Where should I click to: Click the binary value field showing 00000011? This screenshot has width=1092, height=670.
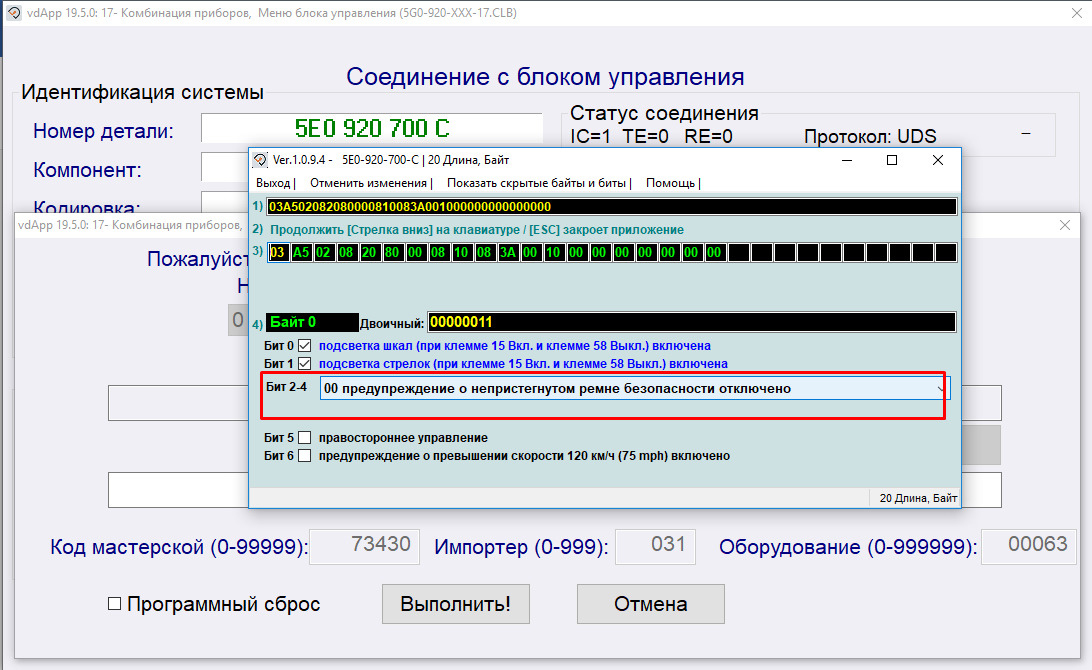point(550,321)
